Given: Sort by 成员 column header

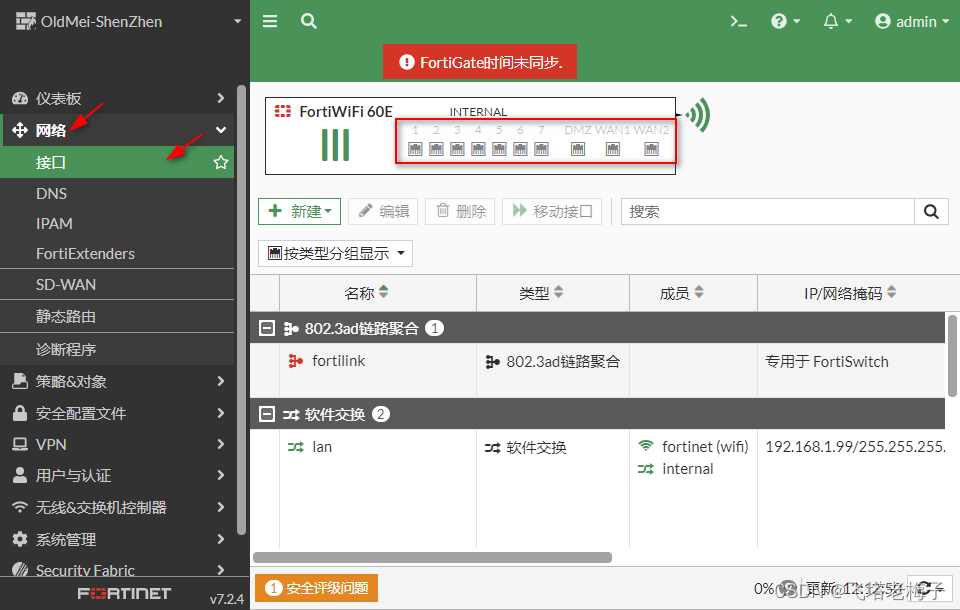Looking at the screenshot, I should [x=694, y=293].
